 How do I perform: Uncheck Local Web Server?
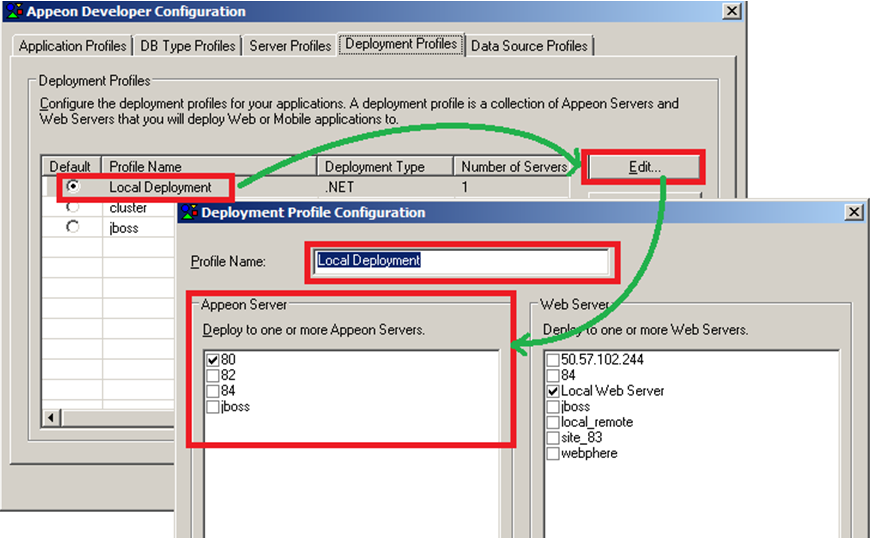pyautogui.click(x=553, y=391)
